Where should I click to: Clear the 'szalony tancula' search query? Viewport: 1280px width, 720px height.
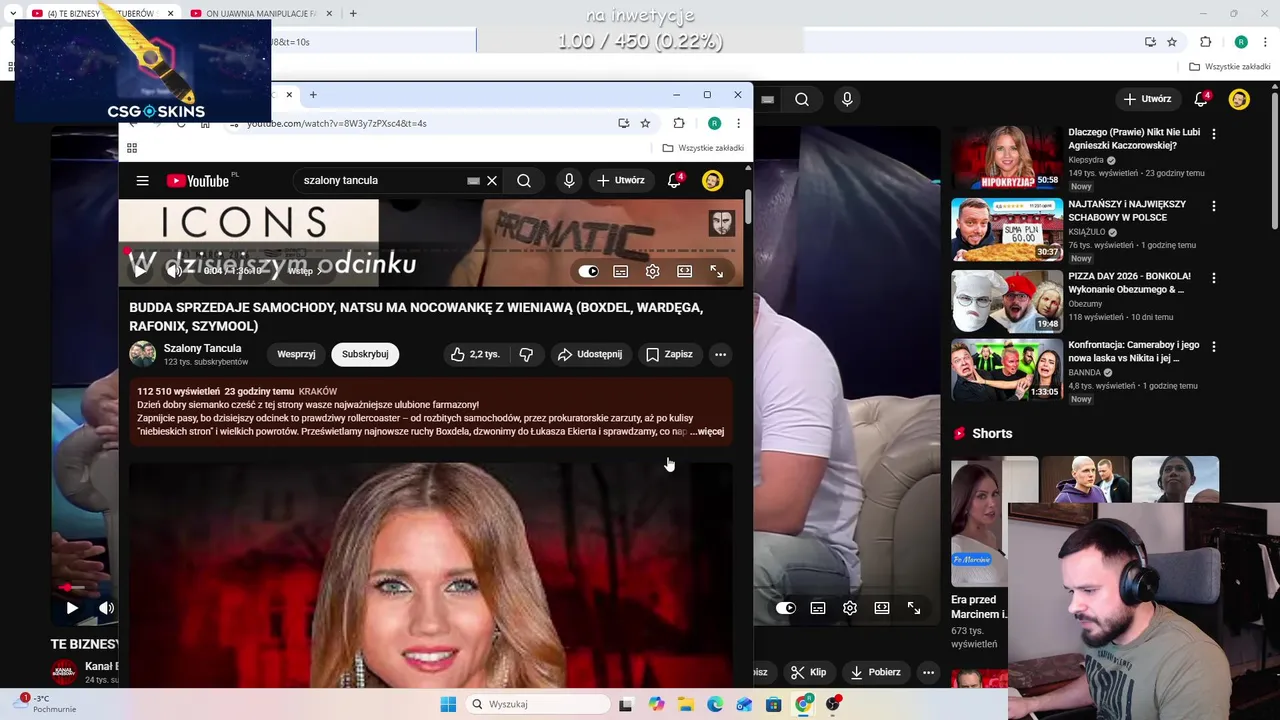click(492, 181)
